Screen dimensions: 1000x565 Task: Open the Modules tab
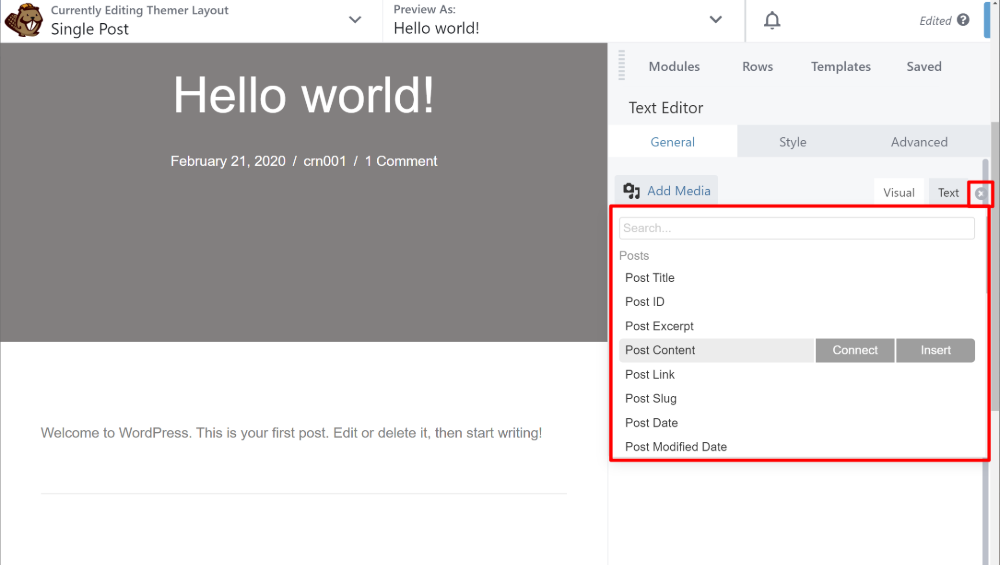click(x=674, y=66)
